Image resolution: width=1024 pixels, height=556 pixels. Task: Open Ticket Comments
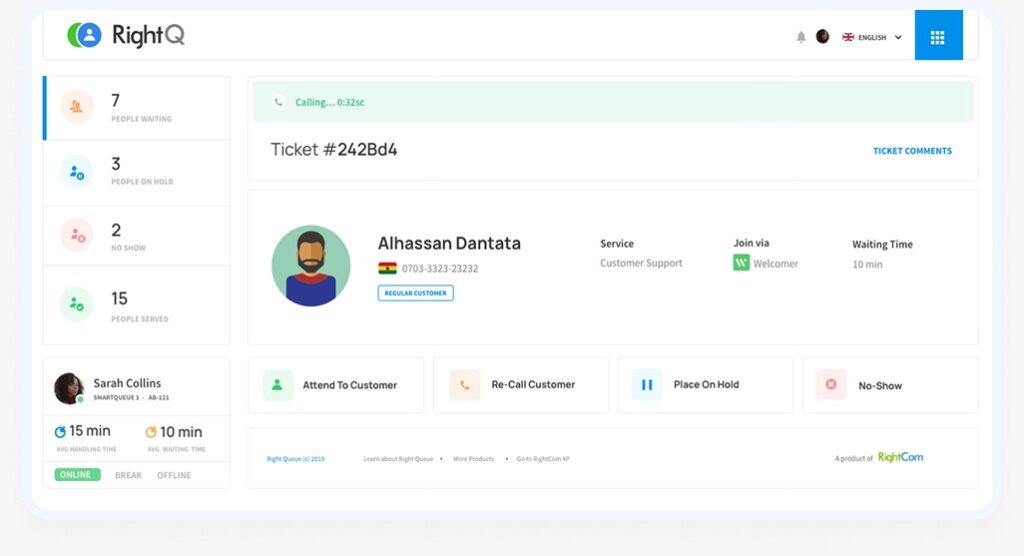[x=912, y=151]
